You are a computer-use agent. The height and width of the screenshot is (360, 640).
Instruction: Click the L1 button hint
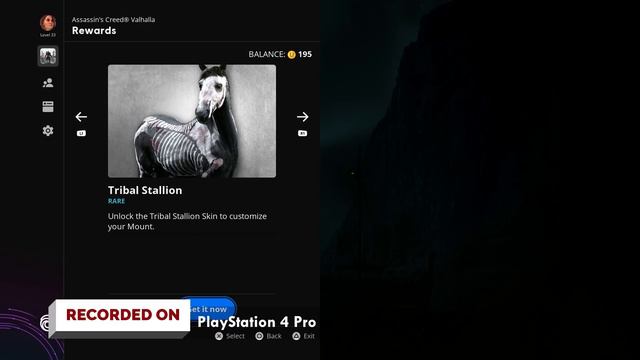81,133
